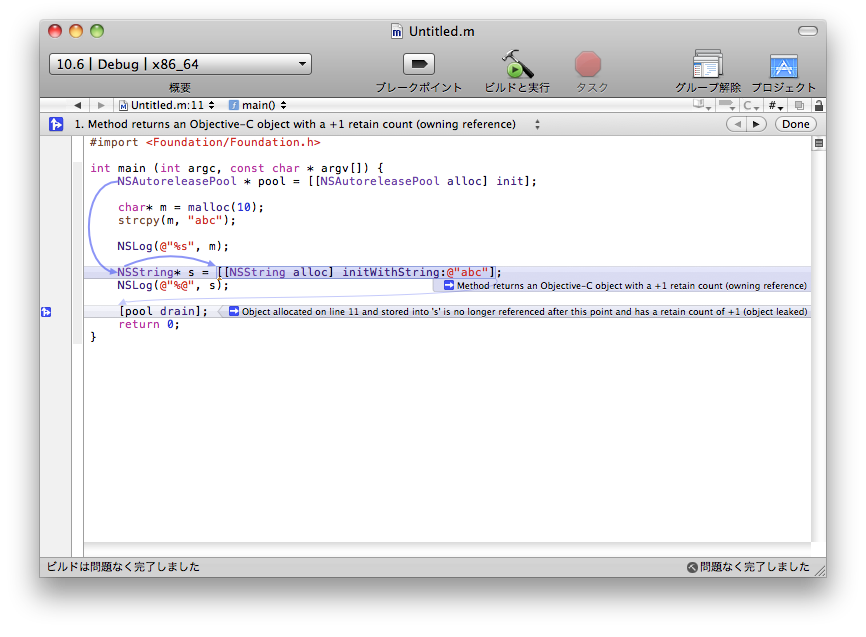The width and height of the screenshot is (866, 637).
Task: Open the '#' included files popup menu
Action: point(775,105)
